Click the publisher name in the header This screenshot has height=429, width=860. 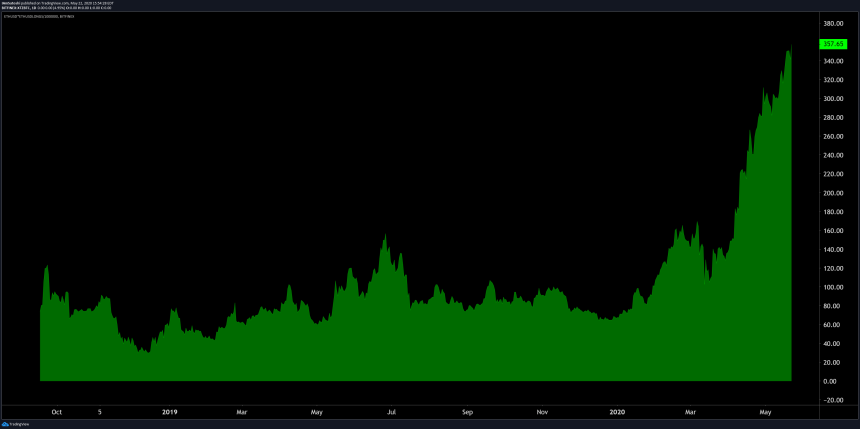click(x=11, y=4)
